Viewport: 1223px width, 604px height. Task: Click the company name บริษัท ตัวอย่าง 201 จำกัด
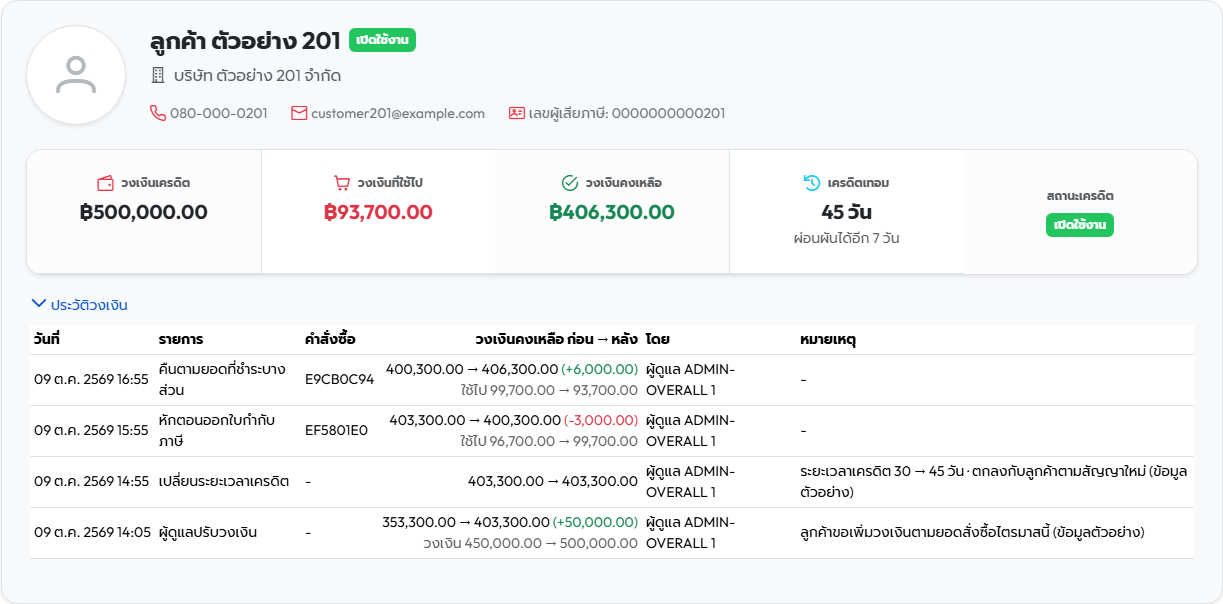tap(257, 75)
